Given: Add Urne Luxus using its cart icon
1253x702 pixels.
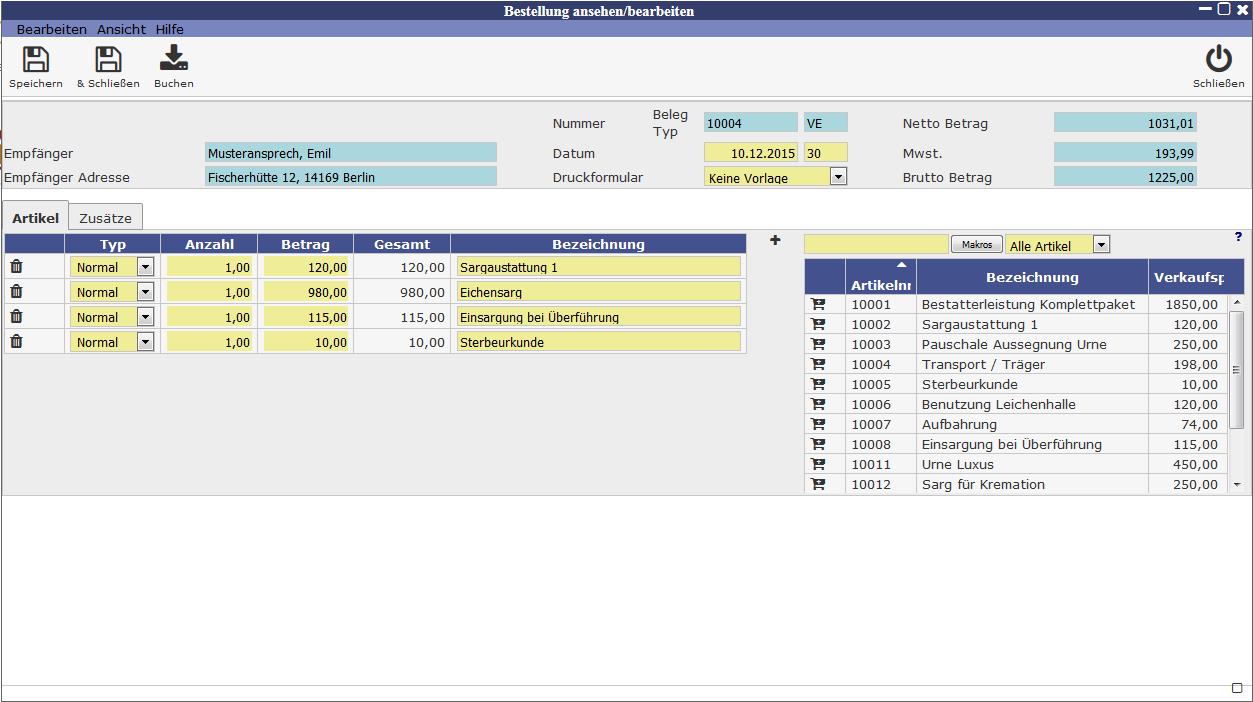Looking at the screenshot, I should 818,464.
